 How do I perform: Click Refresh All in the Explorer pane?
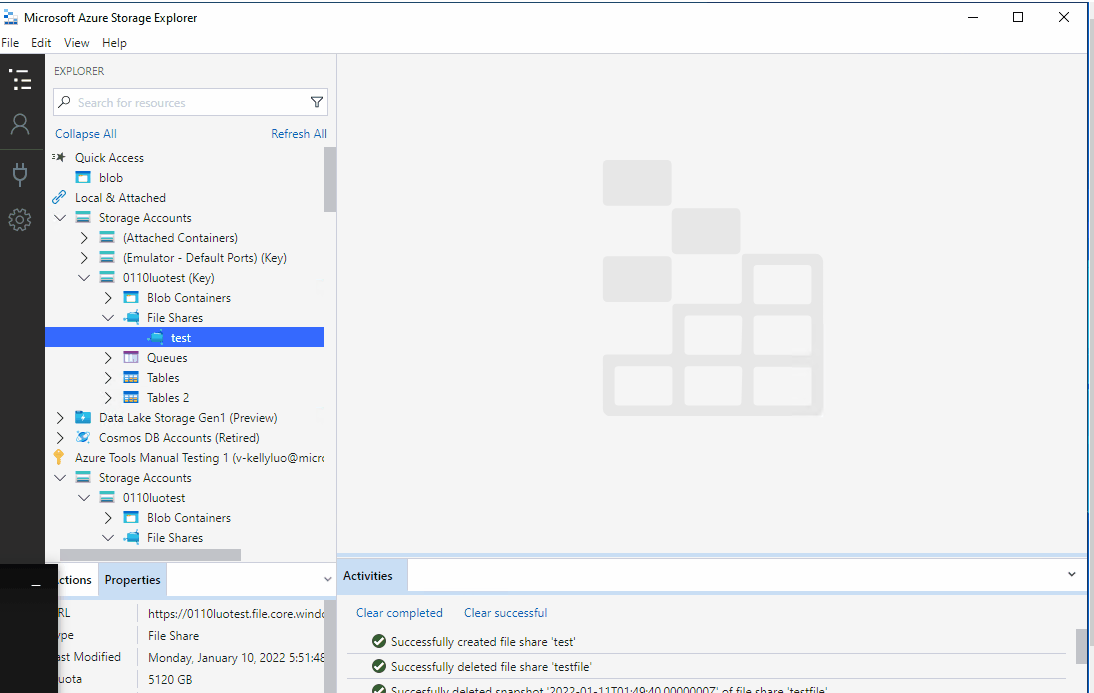[299, 133]
